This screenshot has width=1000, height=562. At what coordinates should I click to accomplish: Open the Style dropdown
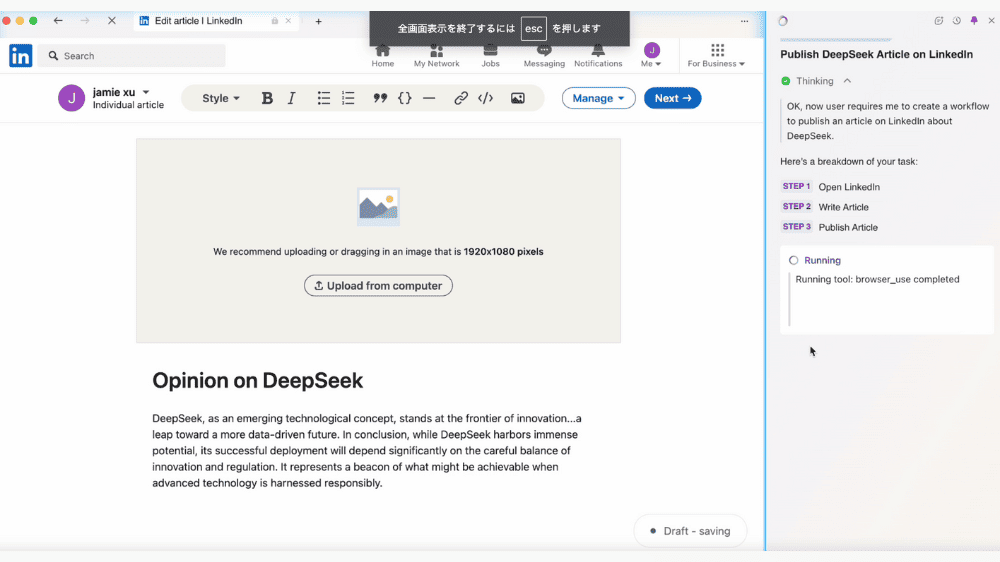point(221,98)
